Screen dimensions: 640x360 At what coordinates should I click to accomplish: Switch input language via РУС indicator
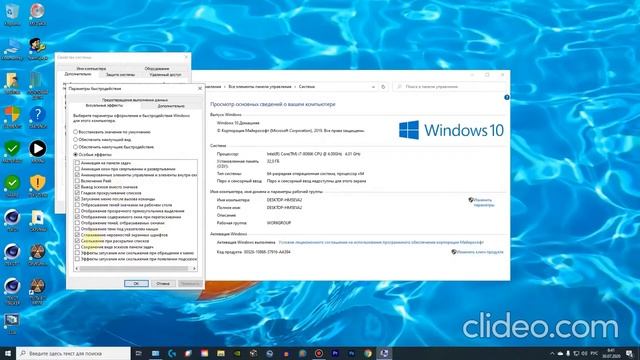point(594,353)
